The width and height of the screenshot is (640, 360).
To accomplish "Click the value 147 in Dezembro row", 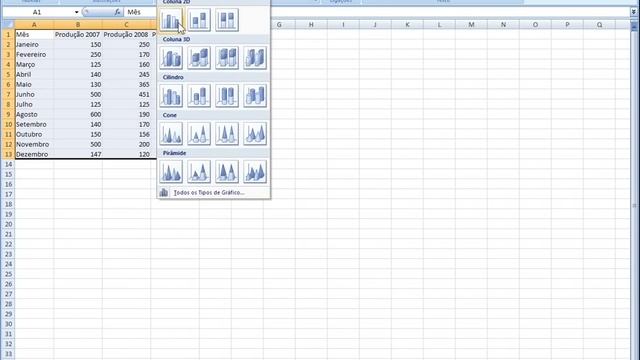I will [x=78, y=154].
